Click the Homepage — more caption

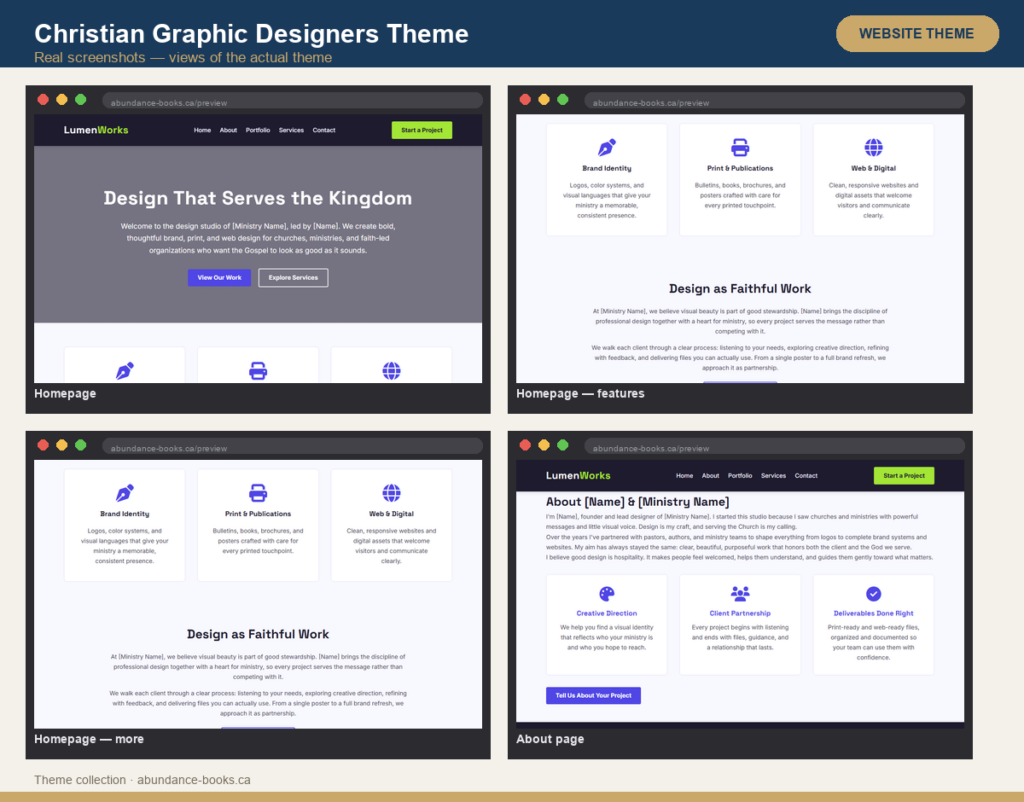[89, 739]
